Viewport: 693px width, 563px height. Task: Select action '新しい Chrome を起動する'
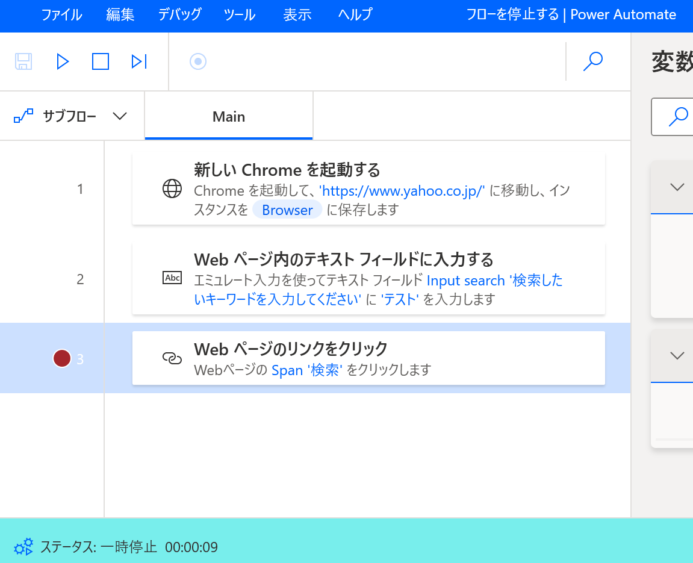(369, 189)
